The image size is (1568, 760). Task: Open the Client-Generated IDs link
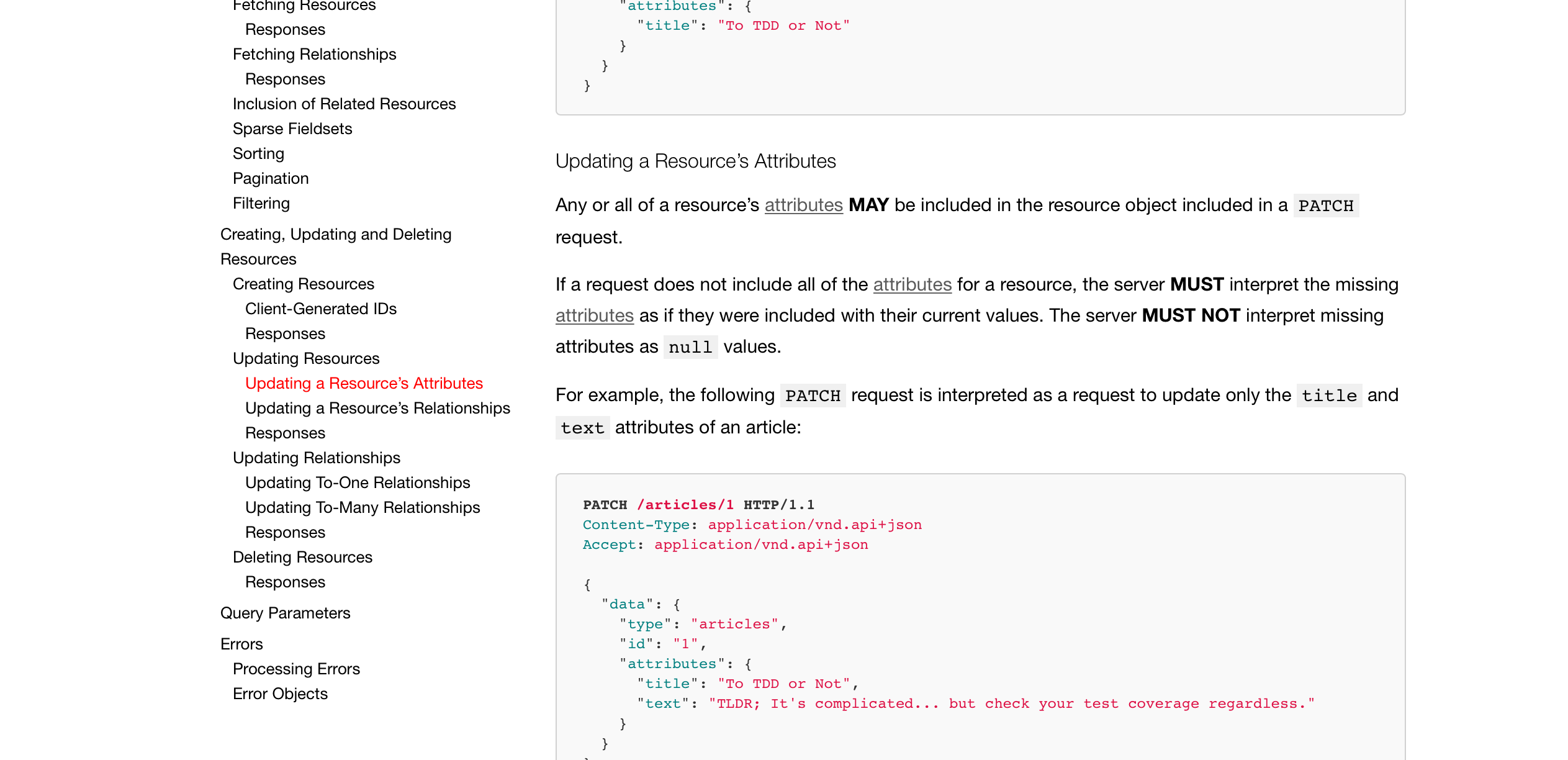(321, 309)
